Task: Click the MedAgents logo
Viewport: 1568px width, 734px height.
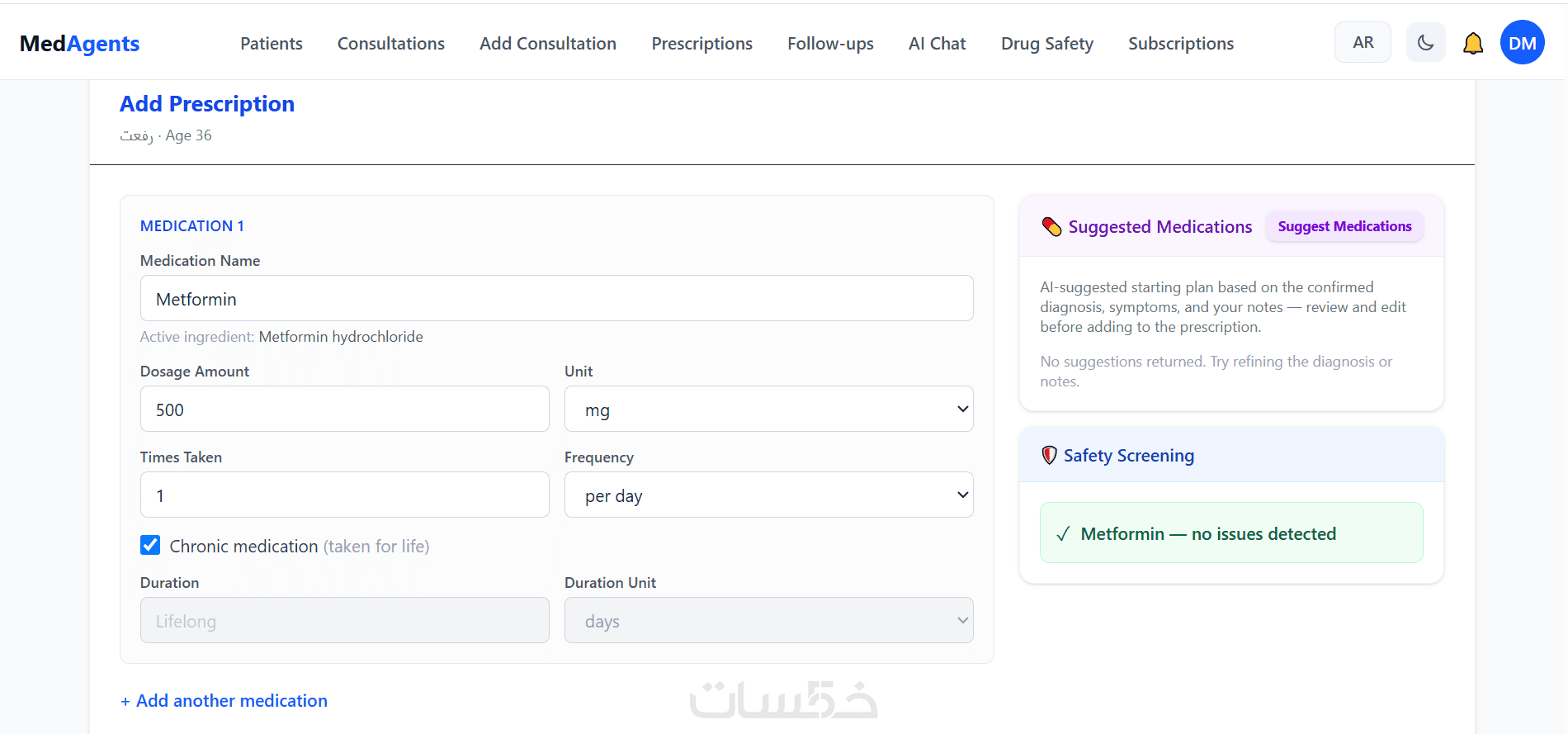Action: tap(79, 43)
